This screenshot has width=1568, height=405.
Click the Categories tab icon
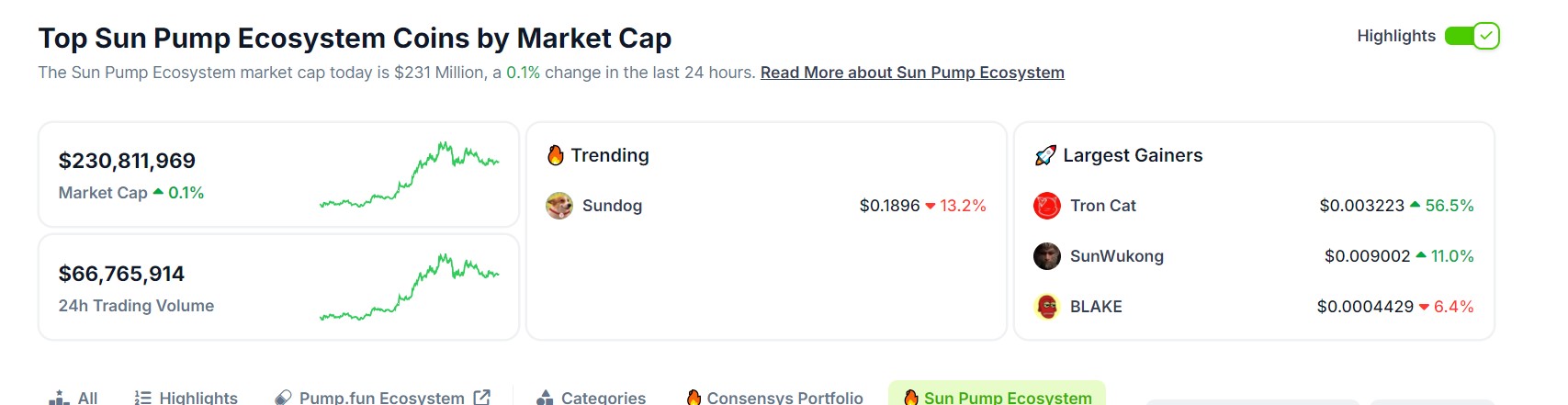(545, 398)
